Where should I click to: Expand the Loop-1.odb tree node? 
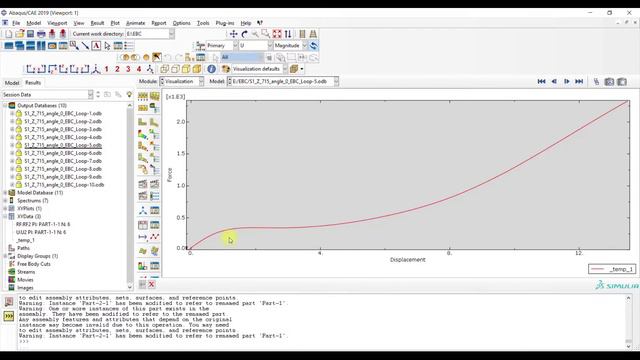tap(12, 113)
